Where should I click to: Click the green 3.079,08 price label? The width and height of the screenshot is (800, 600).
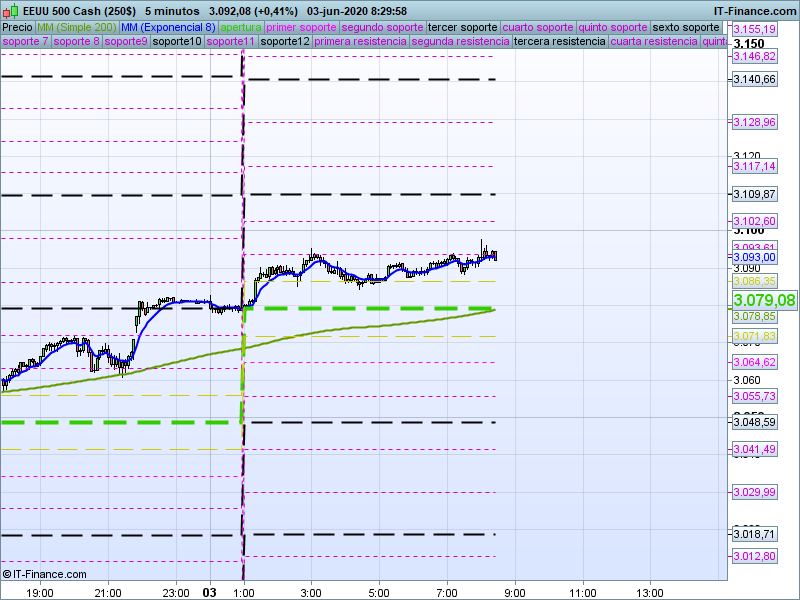point(764,300)
